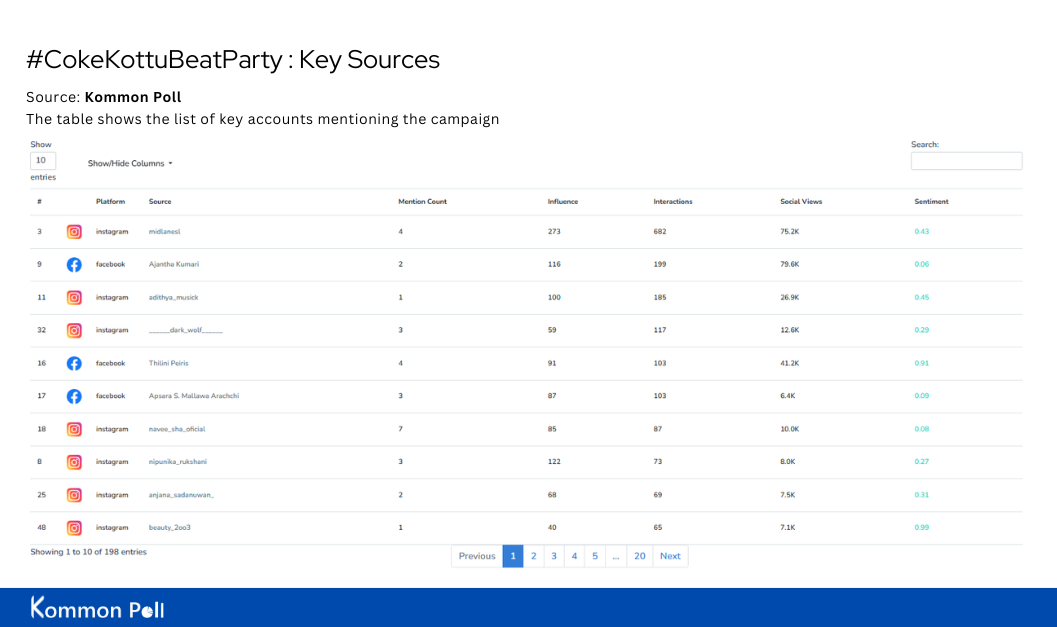Click the Facebook icon for Ajantha Kumari
Screen dimensions: 1057x627
coord(74,265)
